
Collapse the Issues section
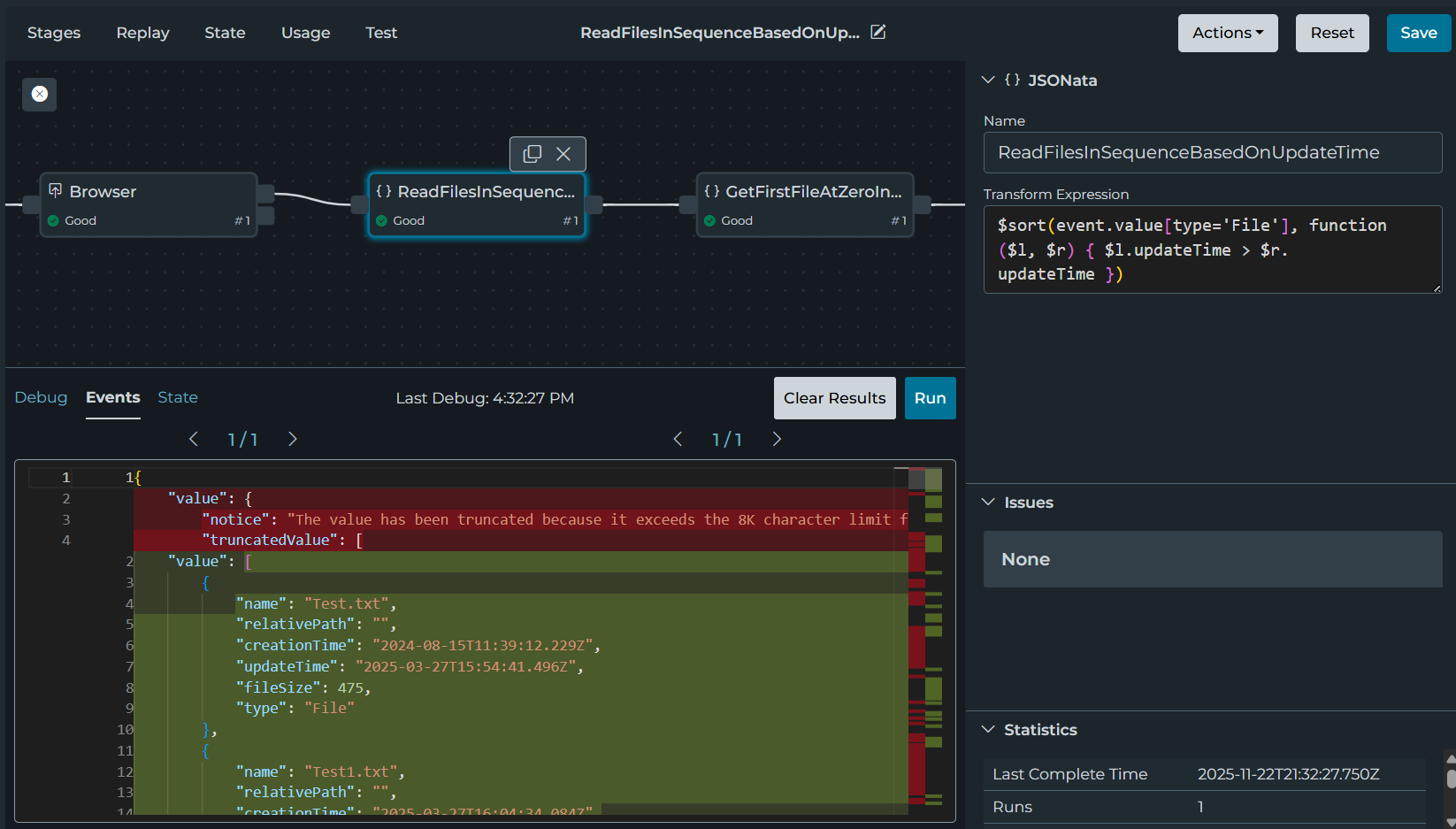pyautogui.click(x=988, y=502)
